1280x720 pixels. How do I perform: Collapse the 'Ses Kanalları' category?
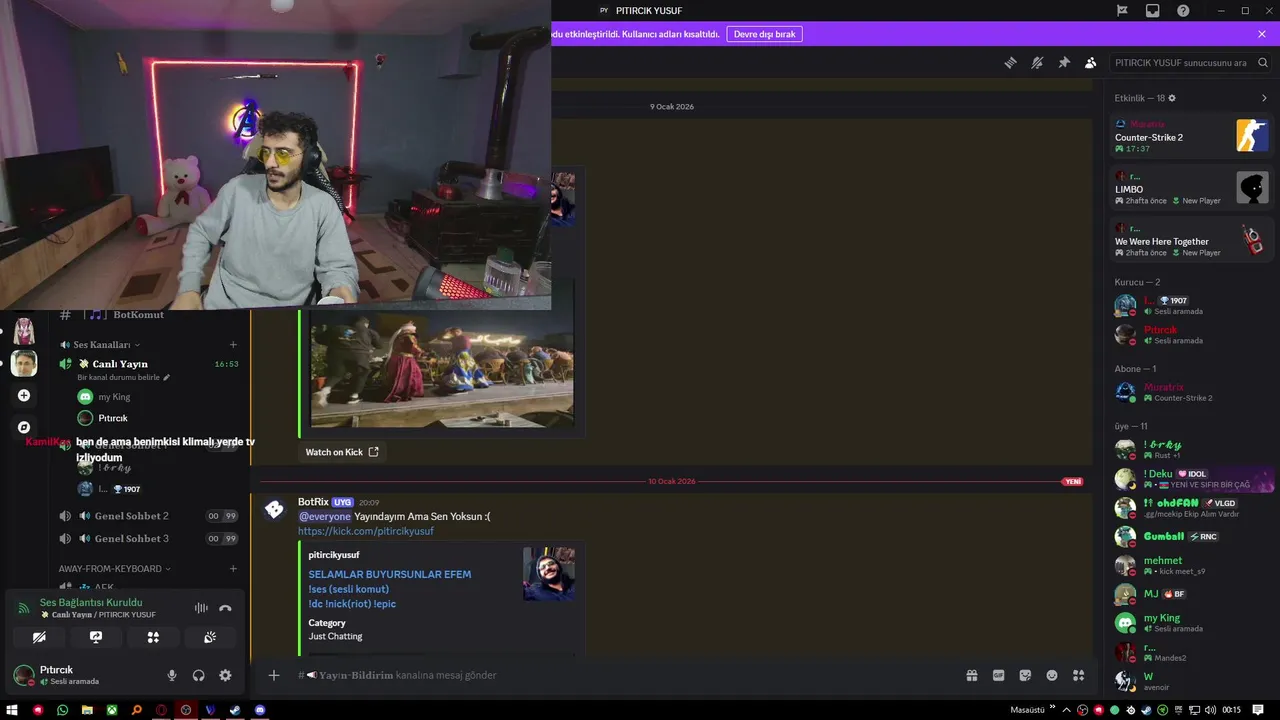click(100, 345)
